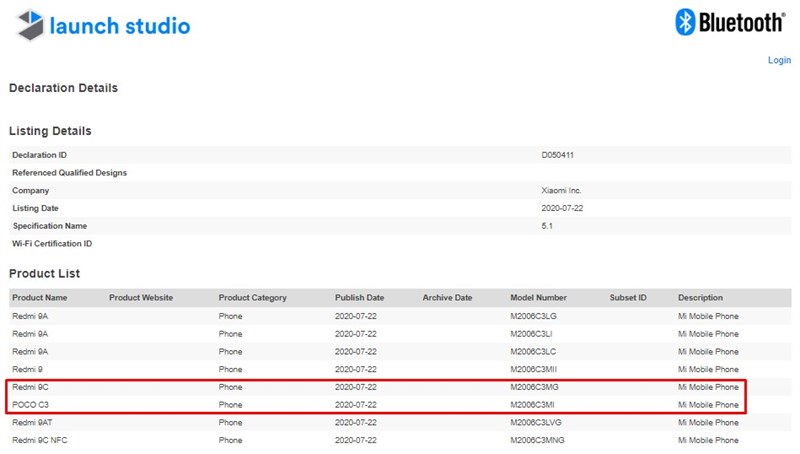Click model number M2006C3LC
Viewport: 800px width, 454px height.
pyautogui.click(x=533, y=352)
